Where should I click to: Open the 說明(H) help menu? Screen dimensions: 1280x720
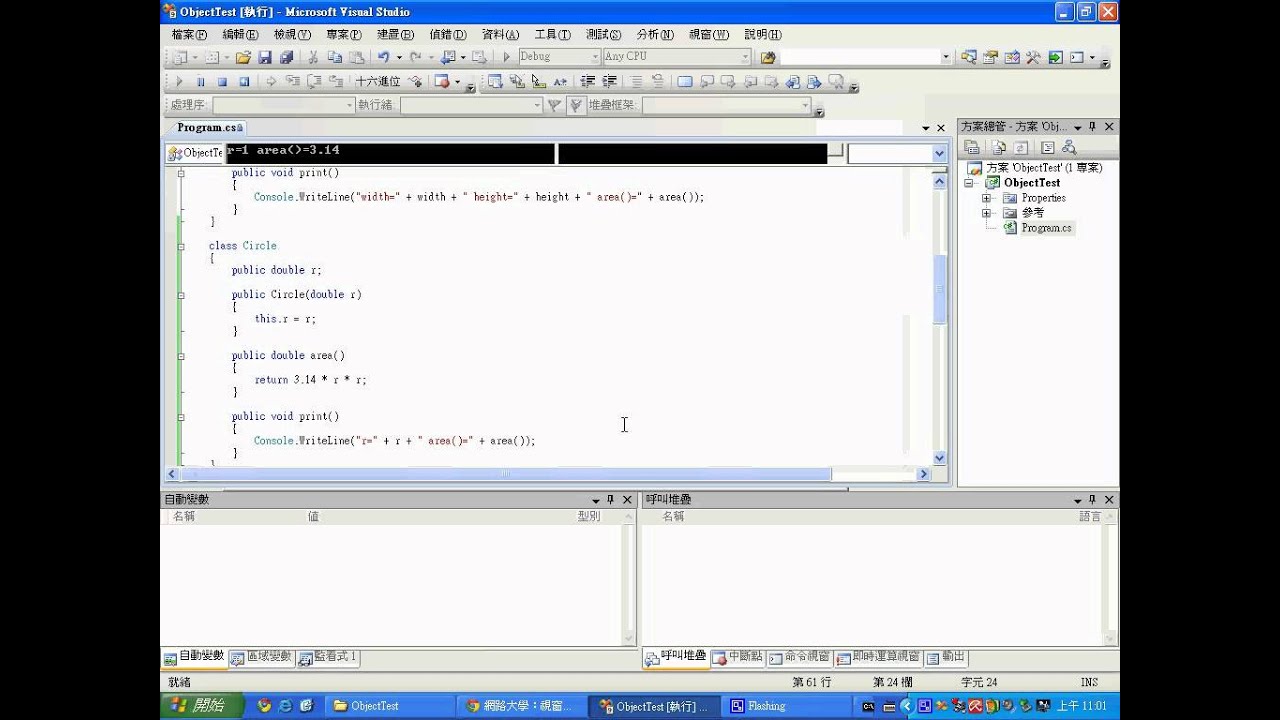coord(763,34)
